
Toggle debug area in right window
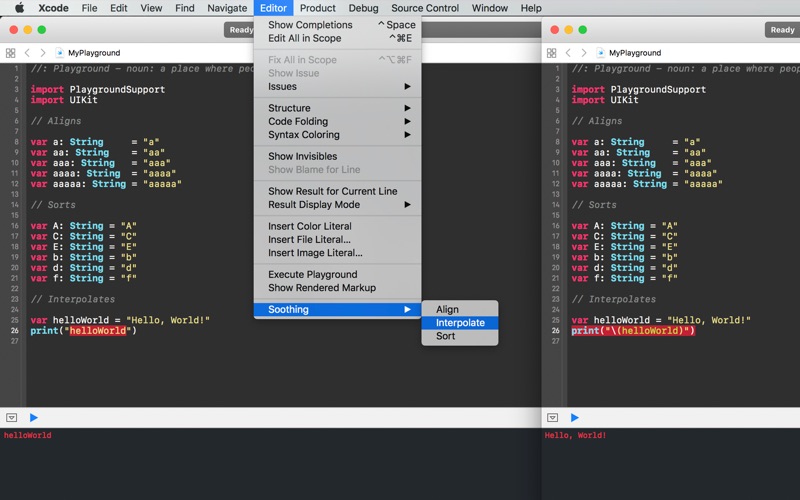[x=552, y=417]
